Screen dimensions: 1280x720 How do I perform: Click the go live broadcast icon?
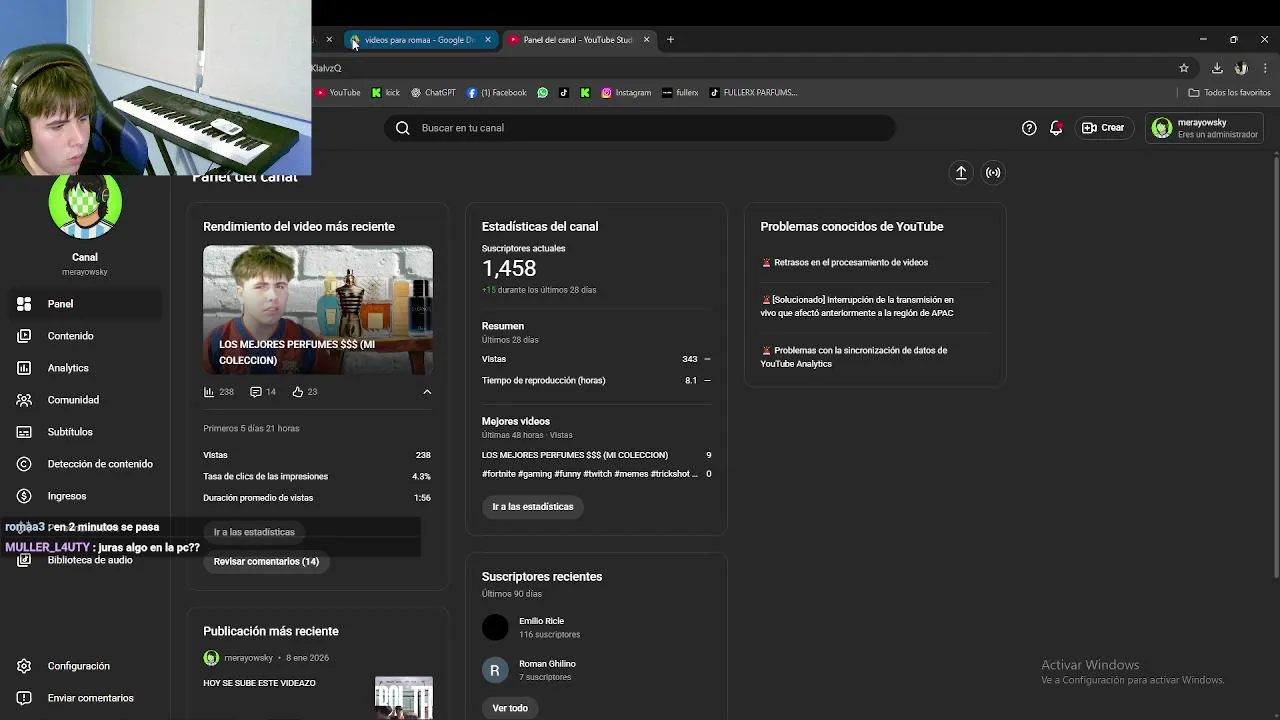[993, 172]
